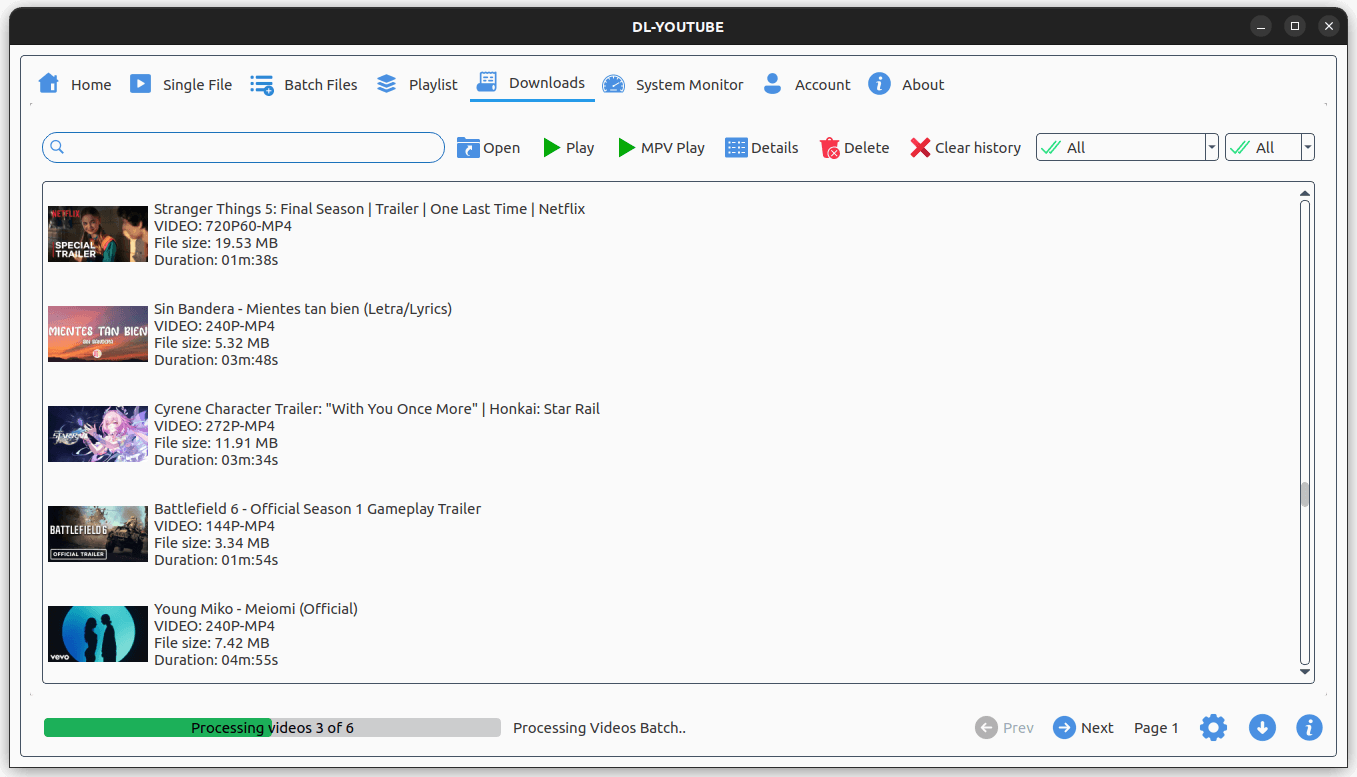Expand the wider All filter arrow
This screenshot has width=1357, height=777.
coord(1212,147)
